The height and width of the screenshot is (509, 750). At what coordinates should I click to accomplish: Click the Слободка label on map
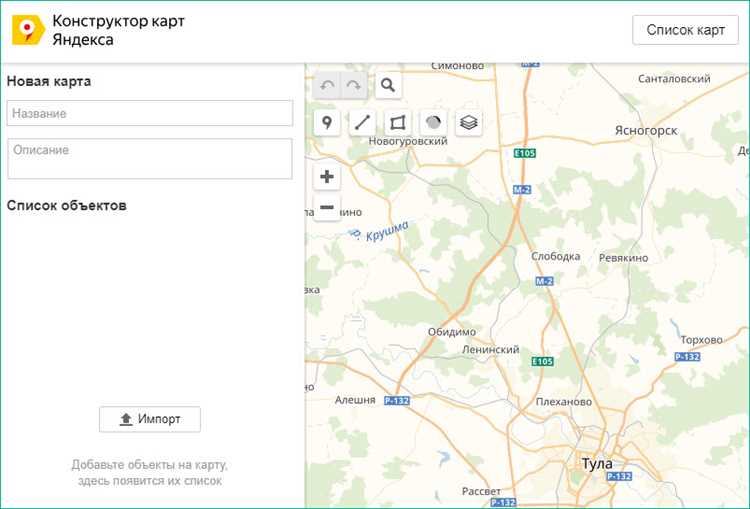pyautogui.click(x=556, y=257)
